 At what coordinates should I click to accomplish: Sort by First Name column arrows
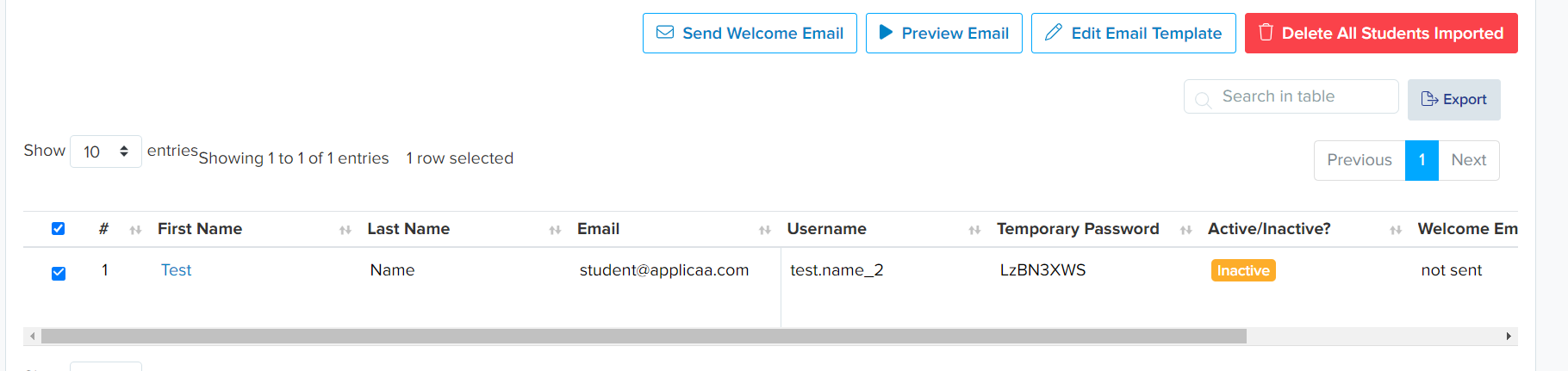345,230
